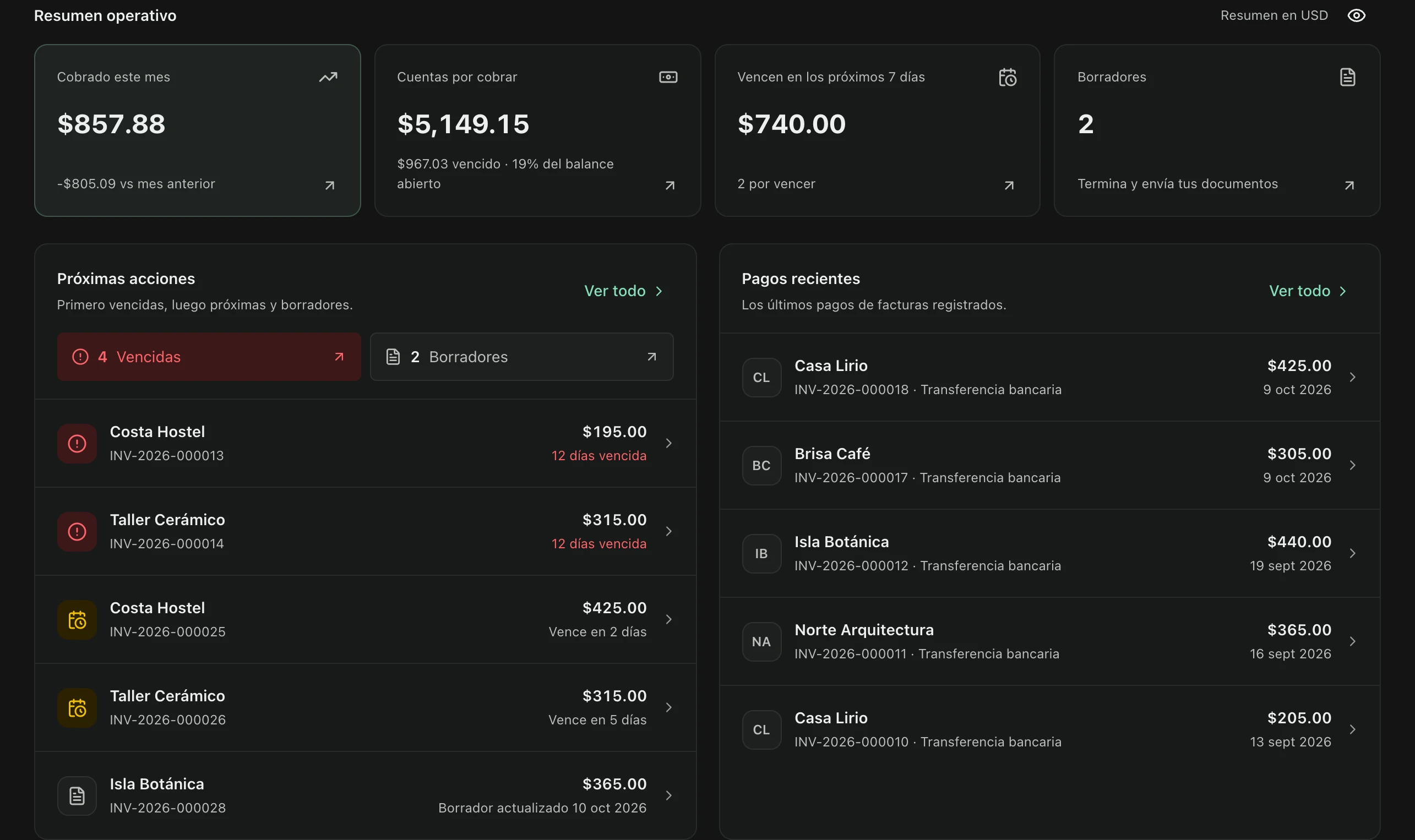Viewport: 1415px width, 840px height.
Task: Open the Cobrado este mes card
Action: tap(198, 130)
